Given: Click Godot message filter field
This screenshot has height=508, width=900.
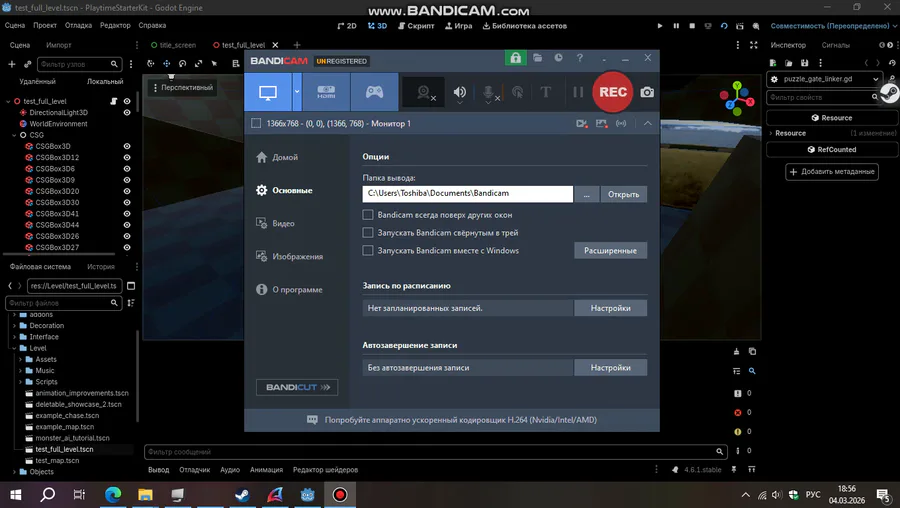Looking at the screenshot, I should pyautogui.click(x=435, y=452).
